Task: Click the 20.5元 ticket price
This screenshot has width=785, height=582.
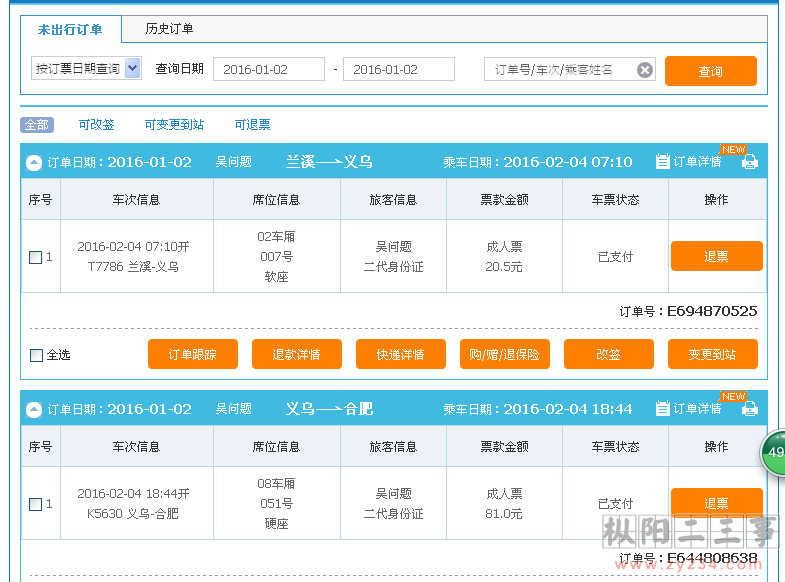Action: 504,267
